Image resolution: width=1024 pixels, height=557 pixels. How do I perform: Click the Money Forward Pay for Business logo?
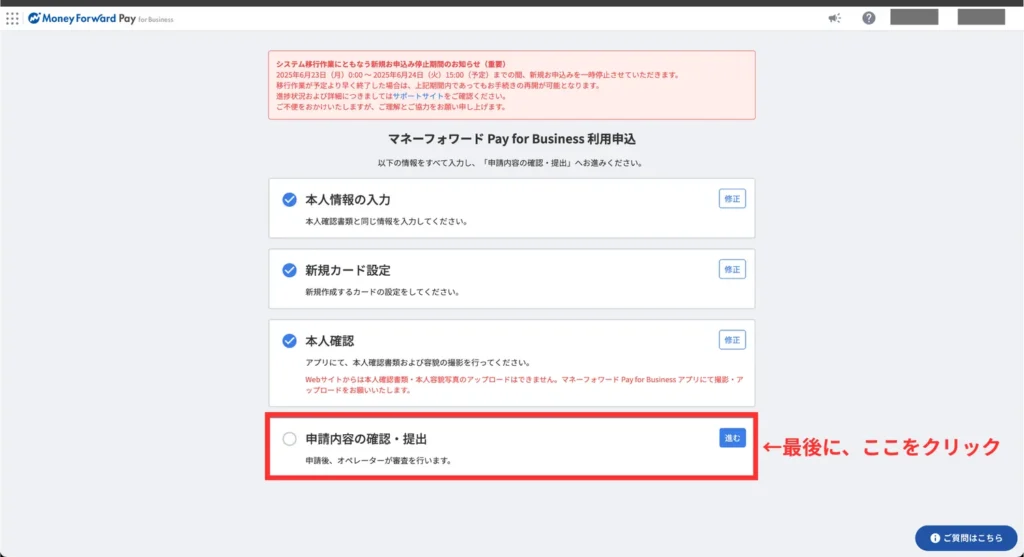(x=100, y=18)
